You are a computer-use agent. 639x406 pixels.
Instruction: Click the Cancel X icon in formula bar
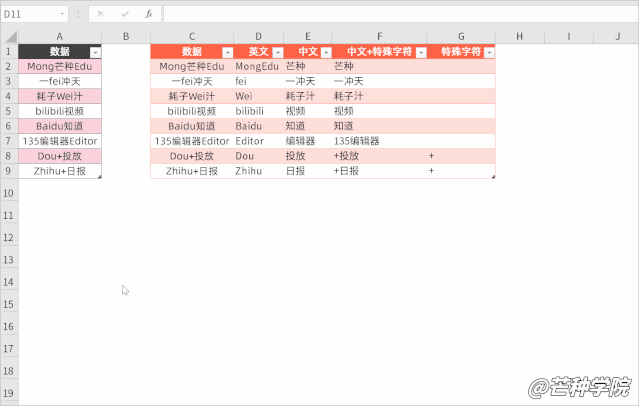point(101,14)
